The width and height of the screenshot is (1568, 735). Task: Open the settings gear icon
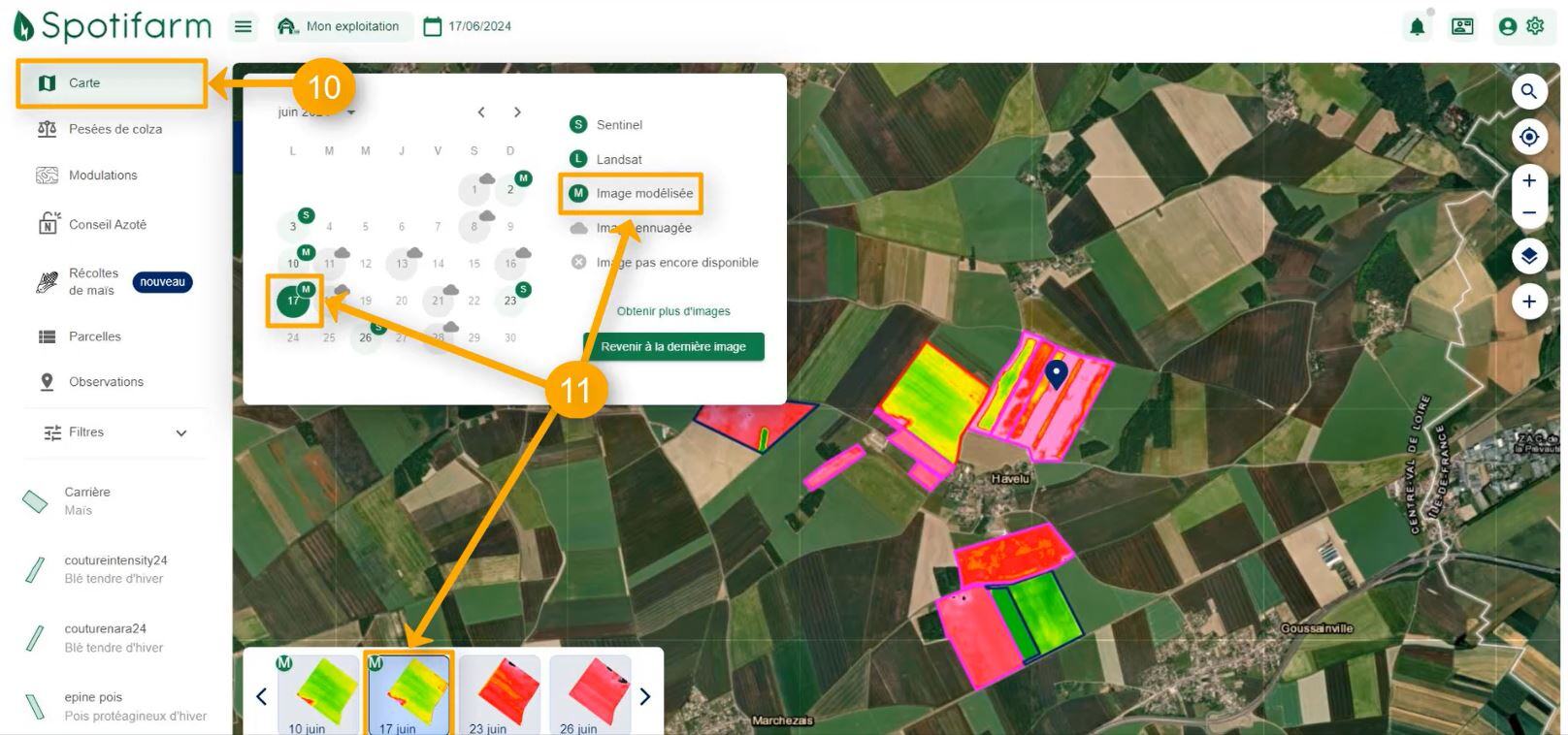(1535, 26)
